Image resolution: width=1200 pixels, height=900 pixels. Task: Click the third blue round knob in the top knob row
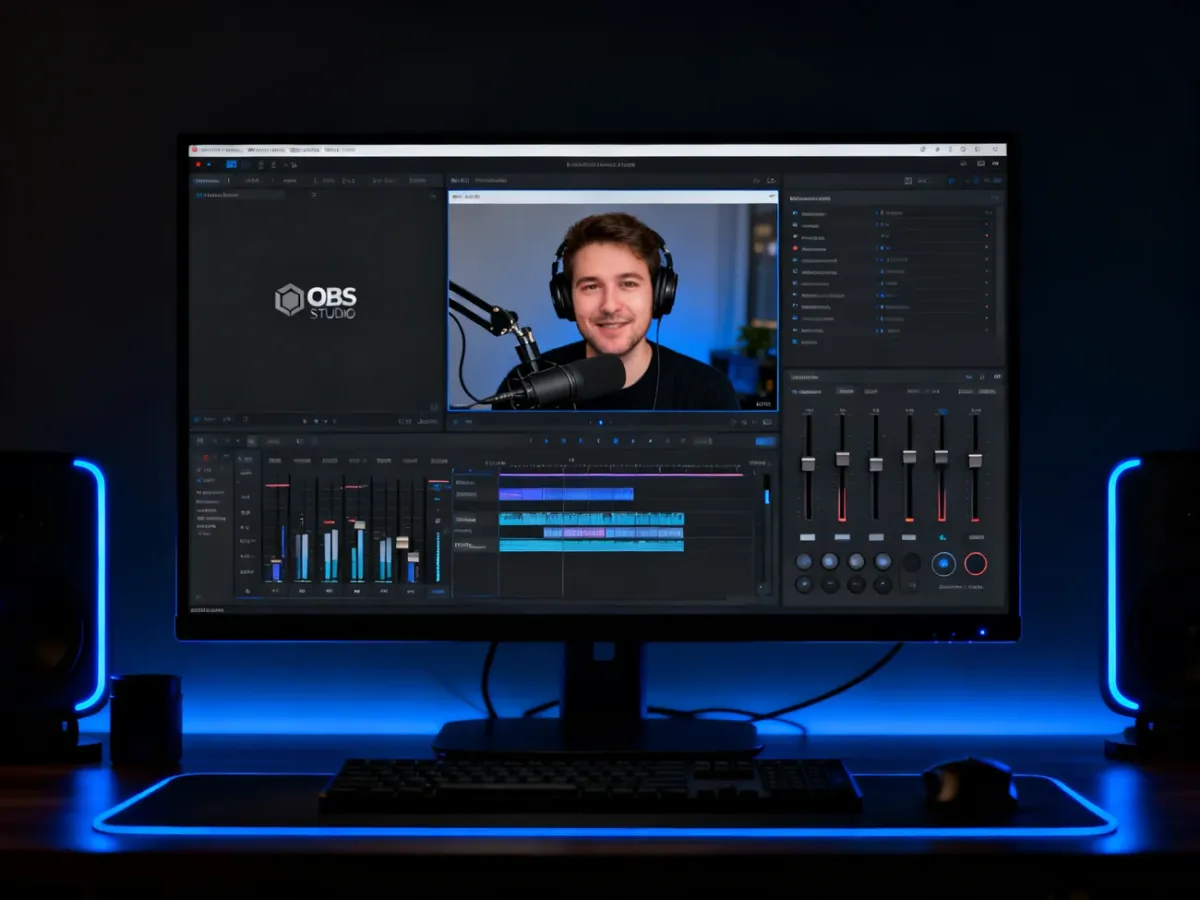point(857,562)
